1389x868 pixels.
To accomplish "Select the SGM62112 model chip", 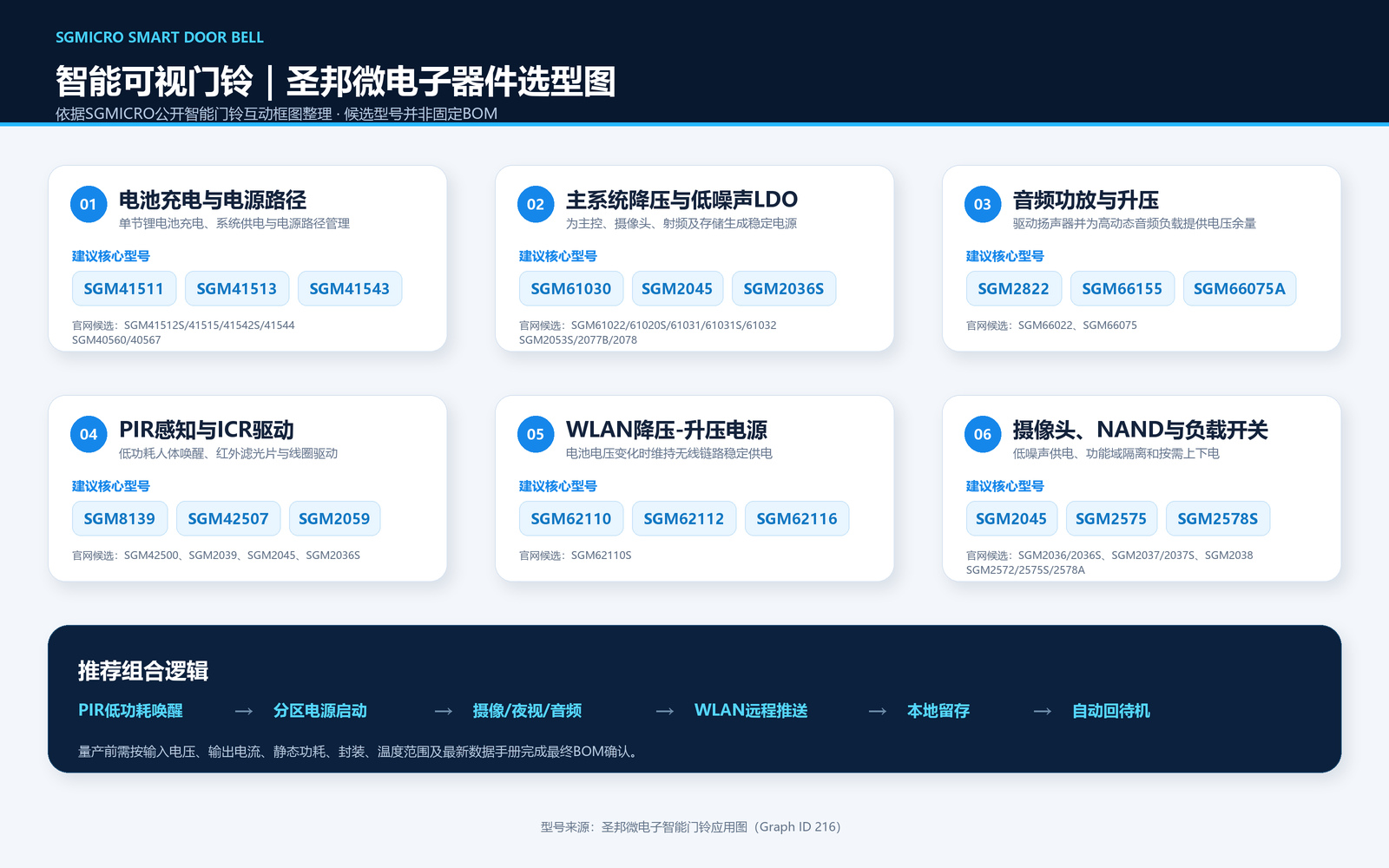I will (684, 519).
